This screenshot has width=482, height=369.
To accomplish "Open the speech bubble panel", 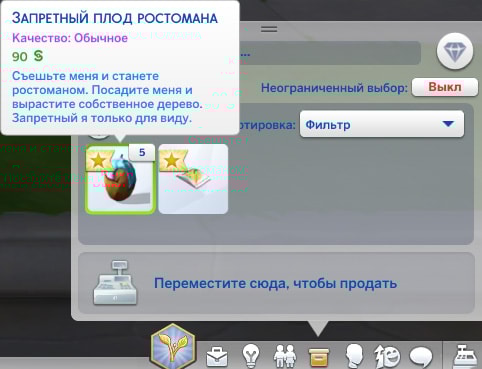I will click(420, 356).
